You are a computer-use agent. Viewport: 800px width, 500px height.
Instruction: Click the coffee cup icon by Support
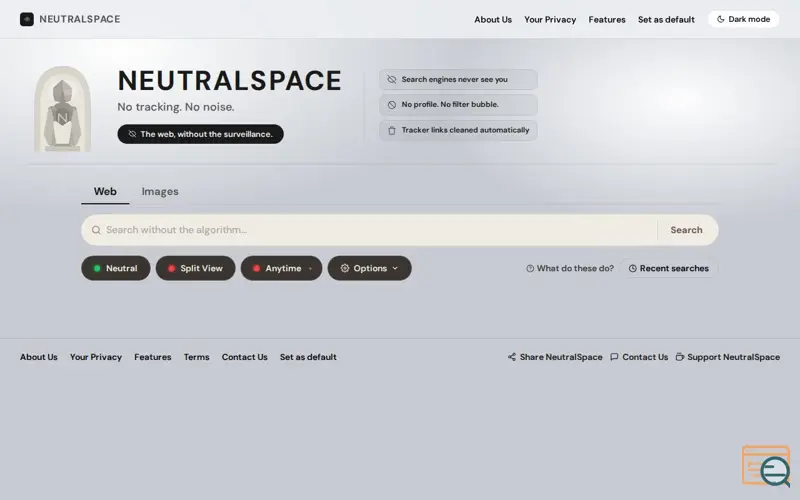[x=680, y=357]
